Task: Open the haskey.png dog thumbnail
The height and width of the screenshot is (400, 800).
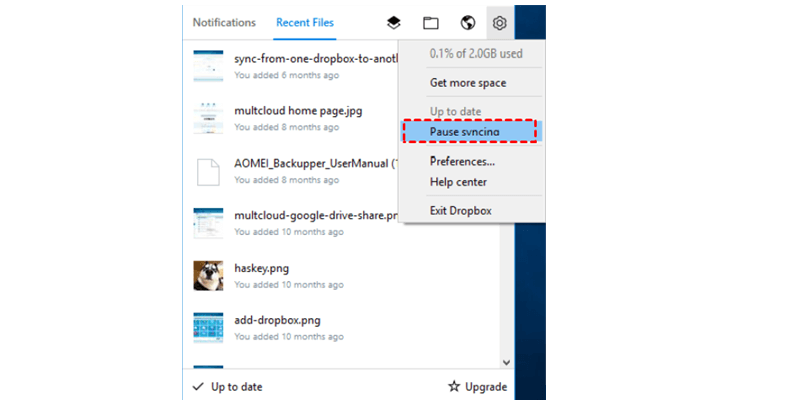Action: pos(208,276)
